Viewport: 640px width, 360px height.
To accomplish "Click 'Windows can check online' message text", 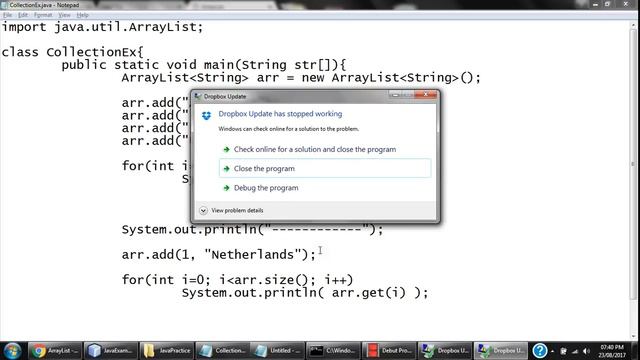I will click(x=289, y=129).
